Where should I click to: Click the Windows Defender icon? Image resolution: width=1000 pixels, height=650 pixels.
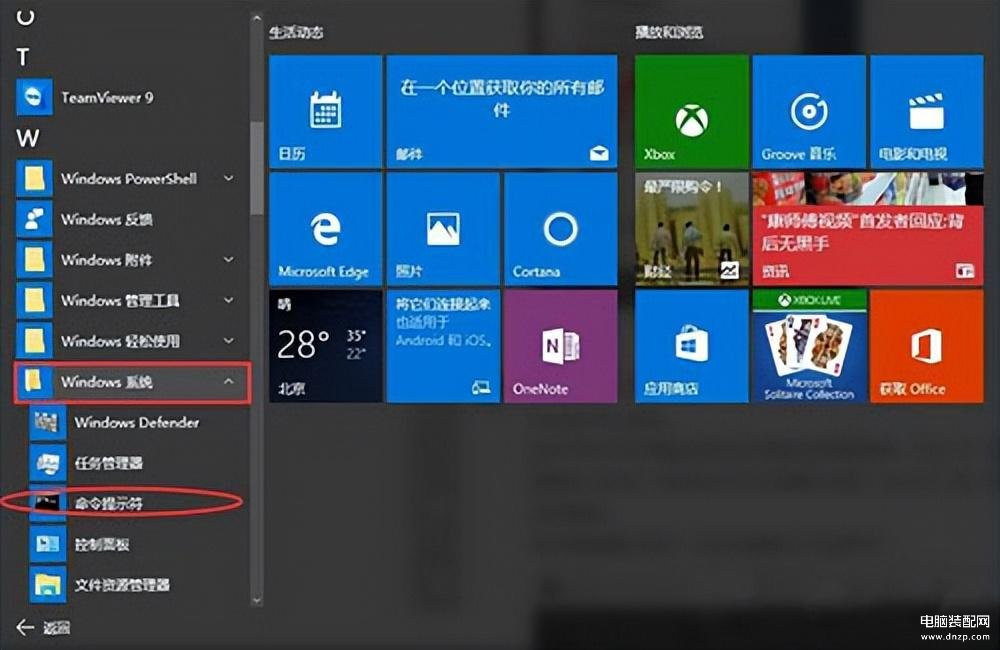[x=48, y=422]
